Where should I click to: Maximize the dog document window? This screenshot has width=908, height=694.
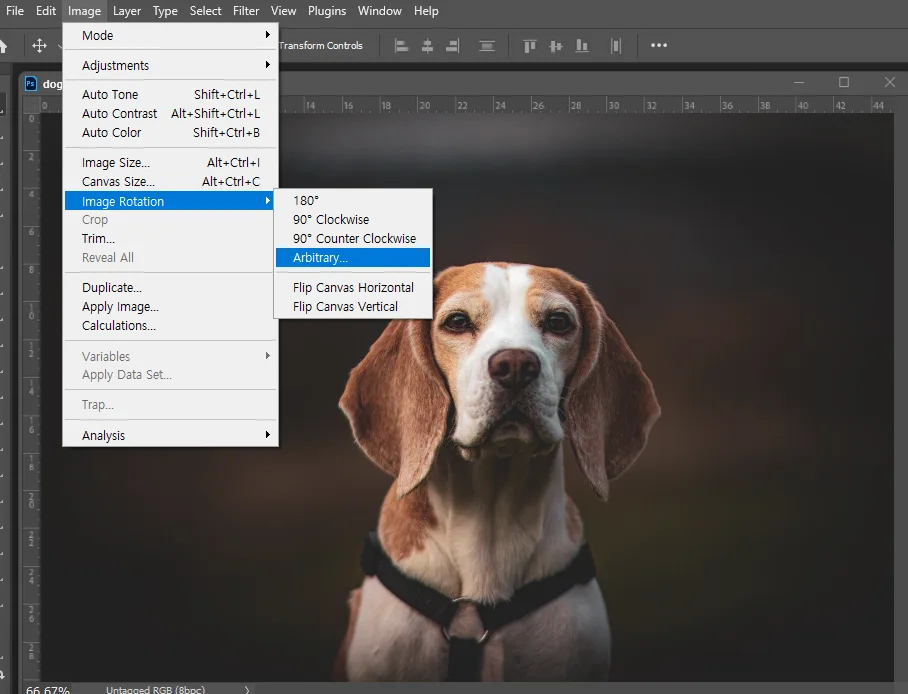pos(844,82)
